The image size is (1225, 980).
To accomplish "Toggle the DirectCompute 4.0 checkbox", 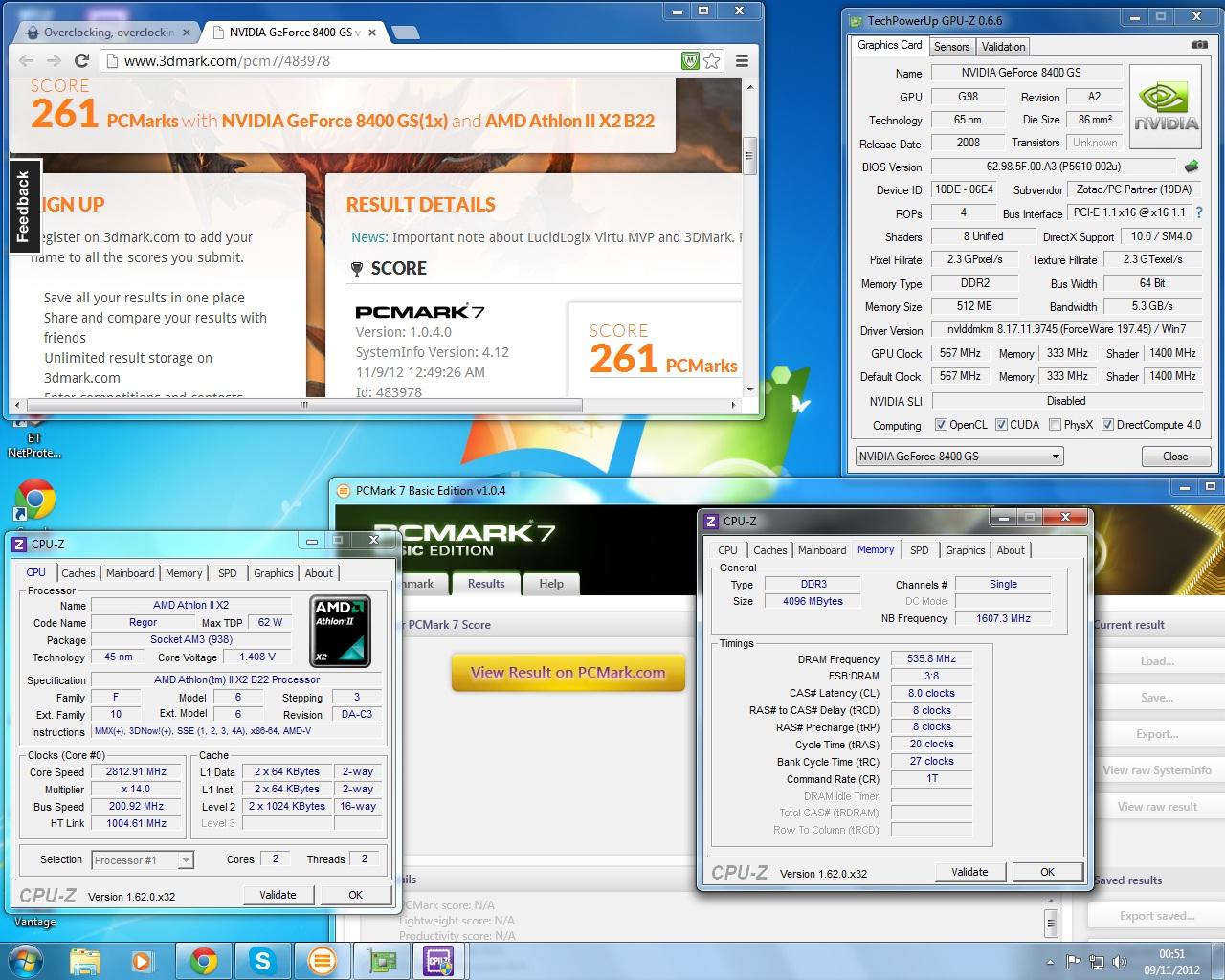I will point(1107,425).
